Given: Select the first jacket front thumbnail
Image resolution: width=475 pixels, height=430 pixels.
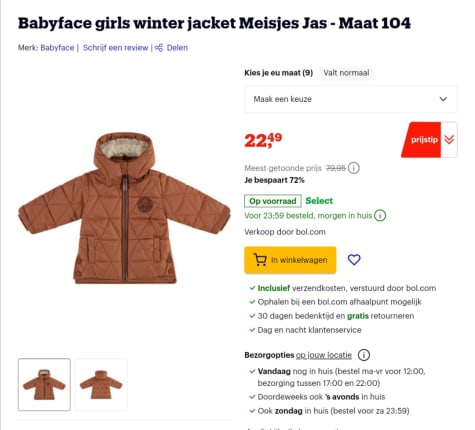Looking at the screenshot, I should click(x=44, y=384).
